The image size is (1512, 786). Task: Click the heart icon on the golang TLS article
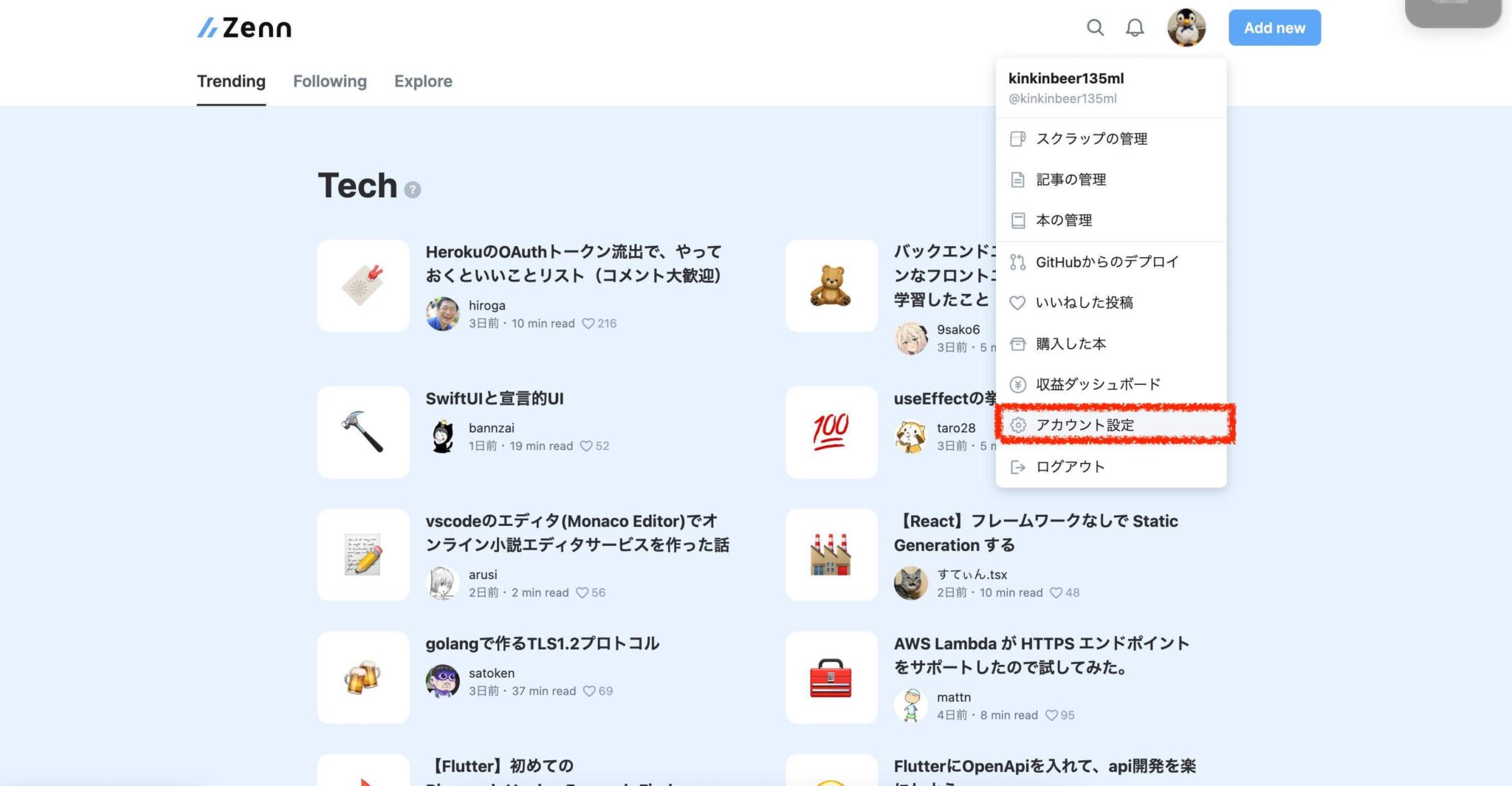(590, 691)
